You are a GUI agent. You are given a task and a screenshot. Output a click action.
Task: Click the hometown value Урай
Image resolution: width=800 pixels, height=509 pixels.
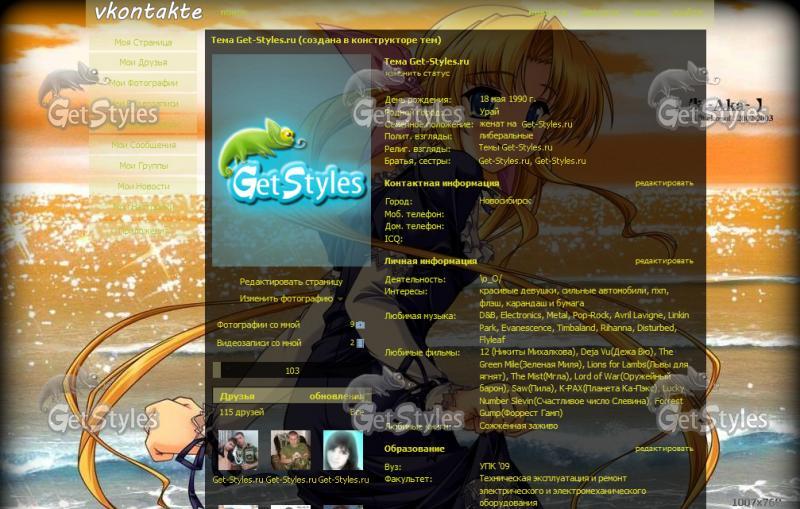pyautogui.click(x=489, y=112)
